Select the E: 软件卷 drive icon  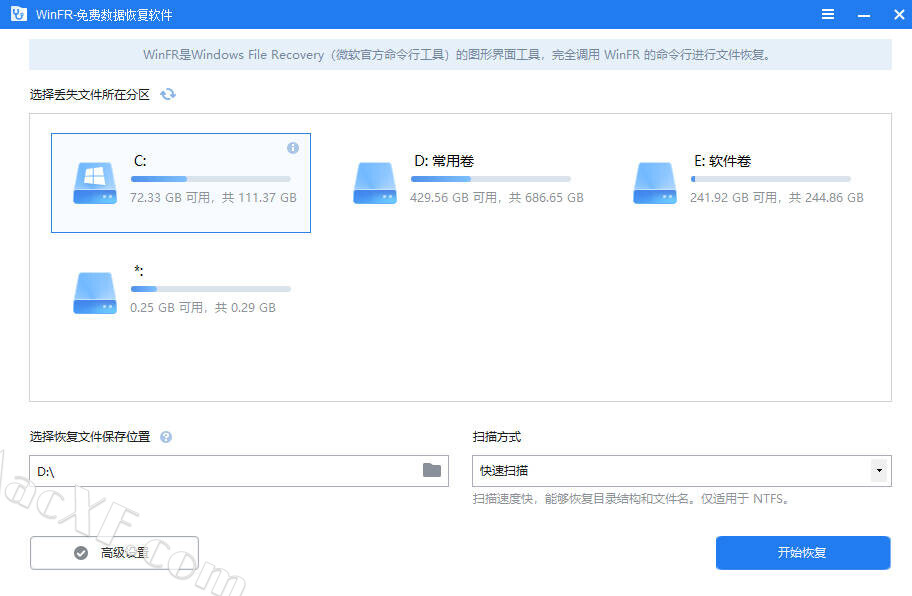pos(654,184)
